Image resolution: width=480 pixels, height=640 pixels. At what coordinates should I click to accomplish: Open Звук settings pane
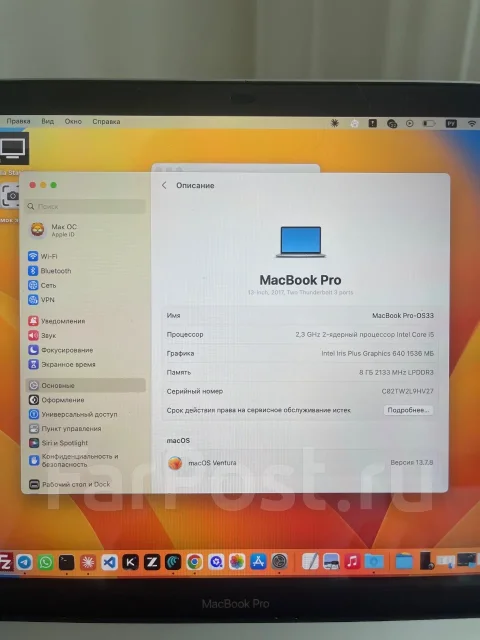pyautogui.click(x=42, y=335)
